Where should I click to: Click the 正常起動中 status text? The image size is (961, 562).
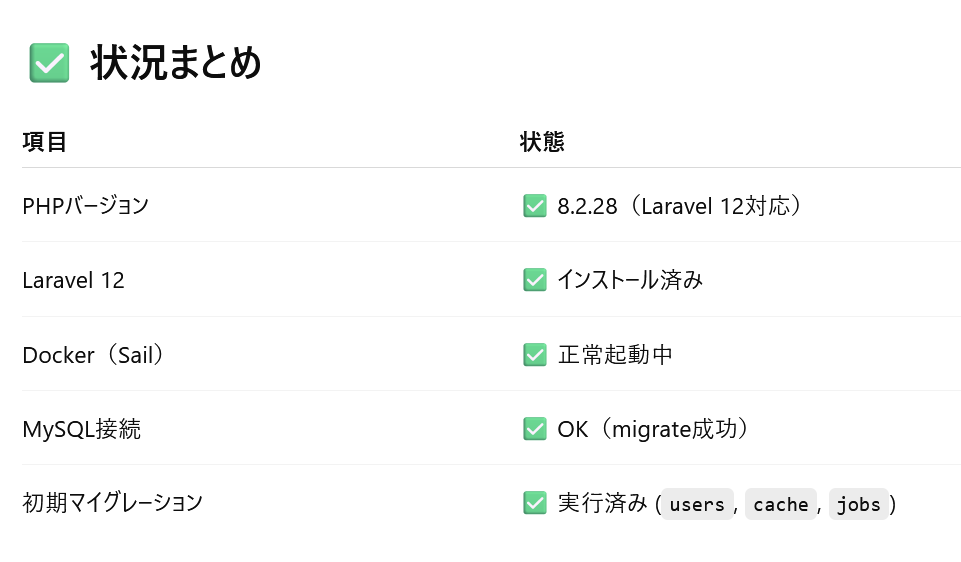(615, 355)
